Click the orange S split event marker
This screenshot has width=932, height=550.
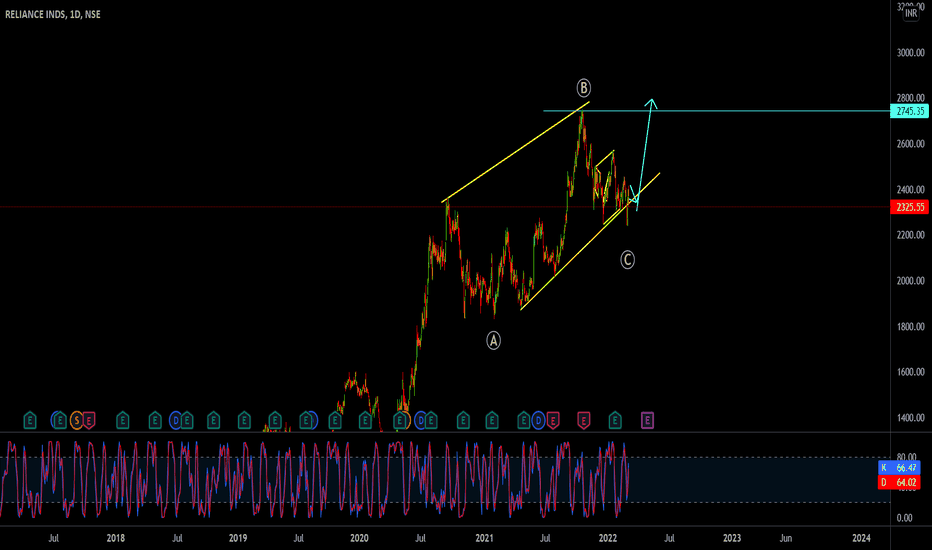[x=76, y=421]
